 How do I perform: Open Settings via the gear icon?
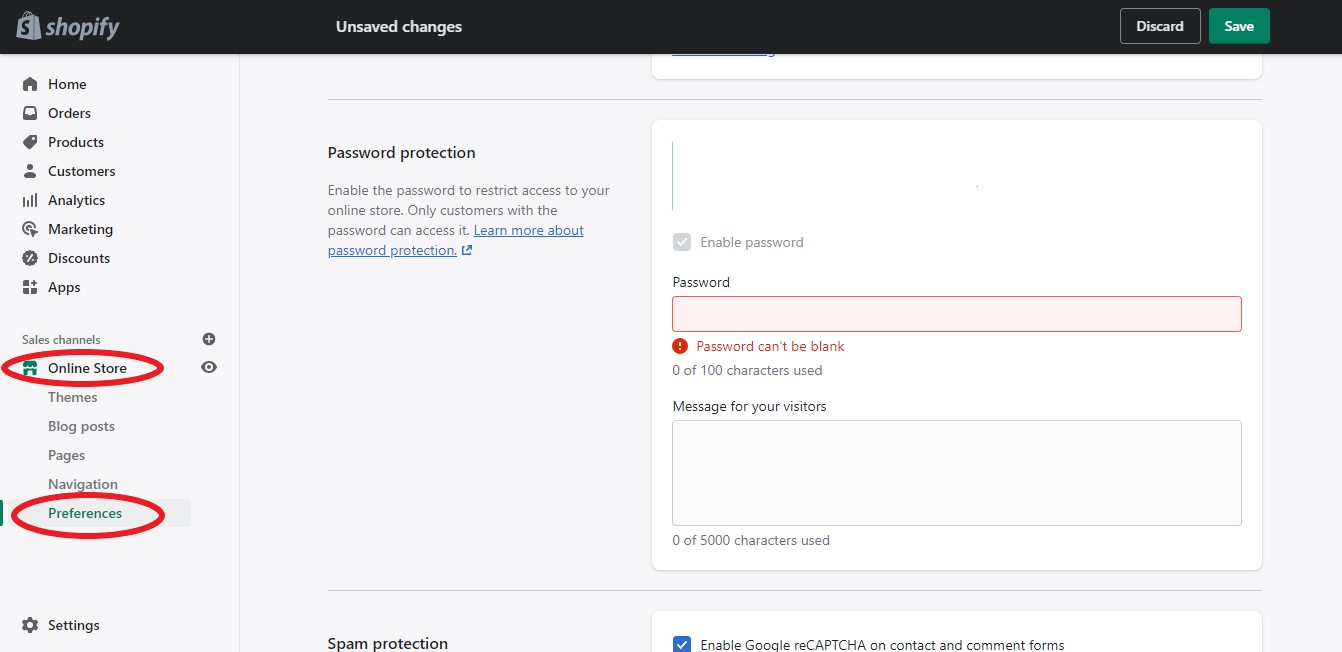30,625
